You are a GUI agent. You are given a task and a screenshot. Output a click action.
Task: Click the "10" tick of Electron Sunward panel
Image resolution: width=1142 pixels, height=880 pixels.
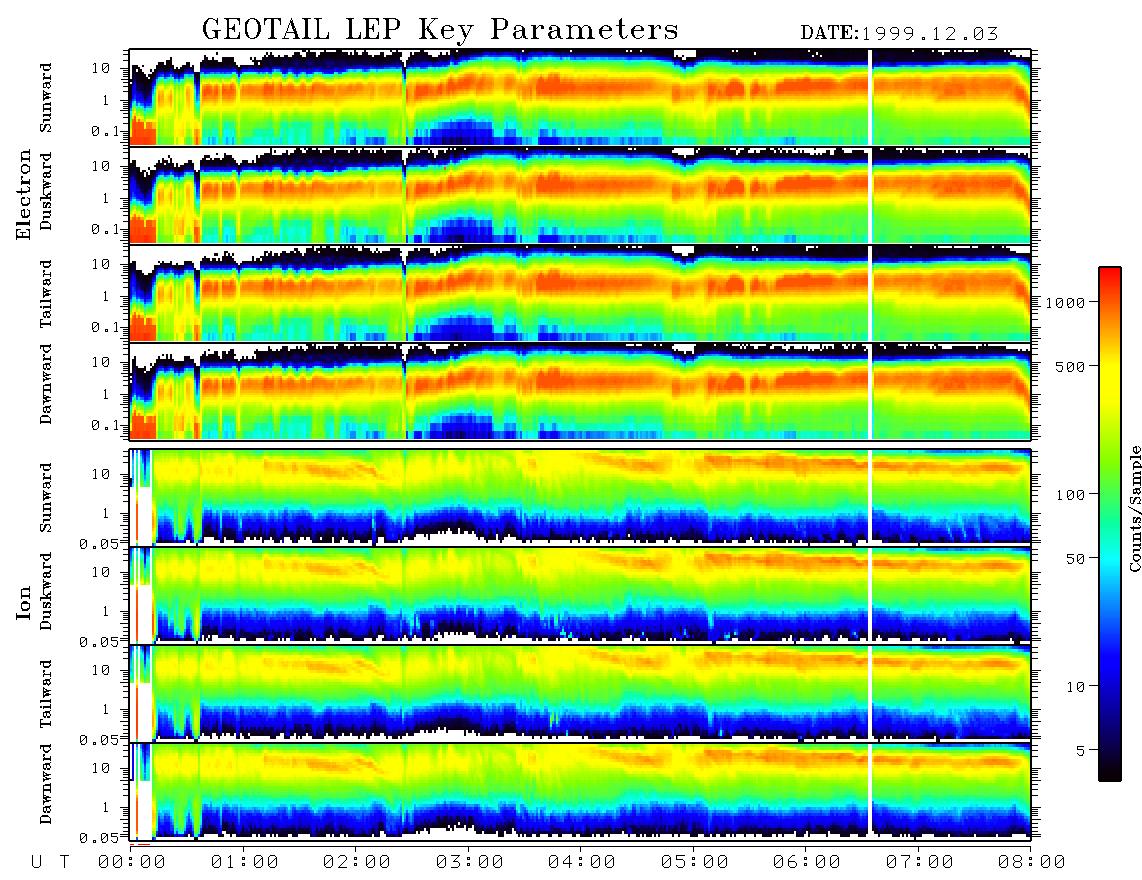[x=101, y=68]
